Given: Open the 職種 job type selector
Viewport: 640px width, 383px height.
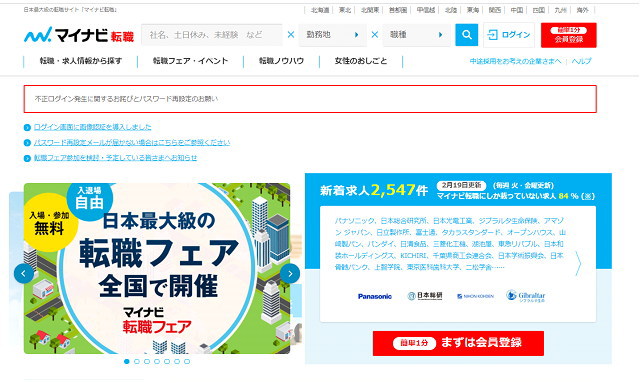Looking at the screenshot, I should (x=417, y=35).
